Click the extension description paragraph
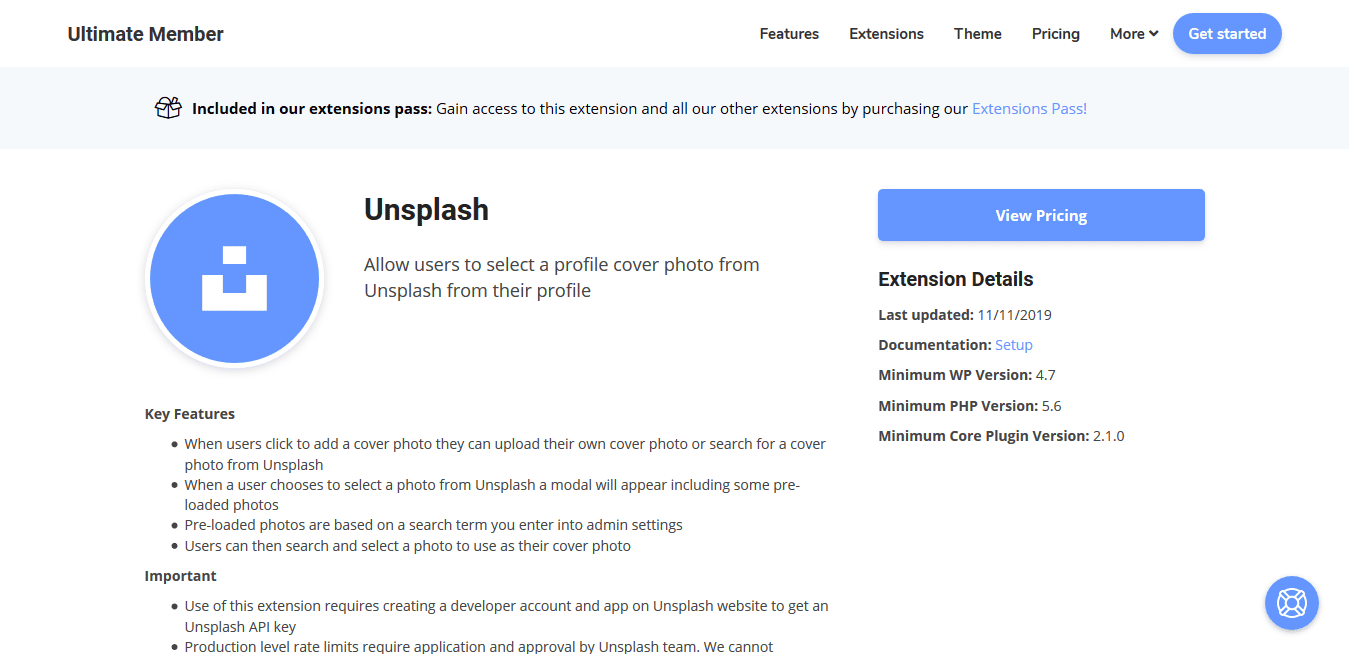Viewport: 1349px width, 654px height. [561, 278]
